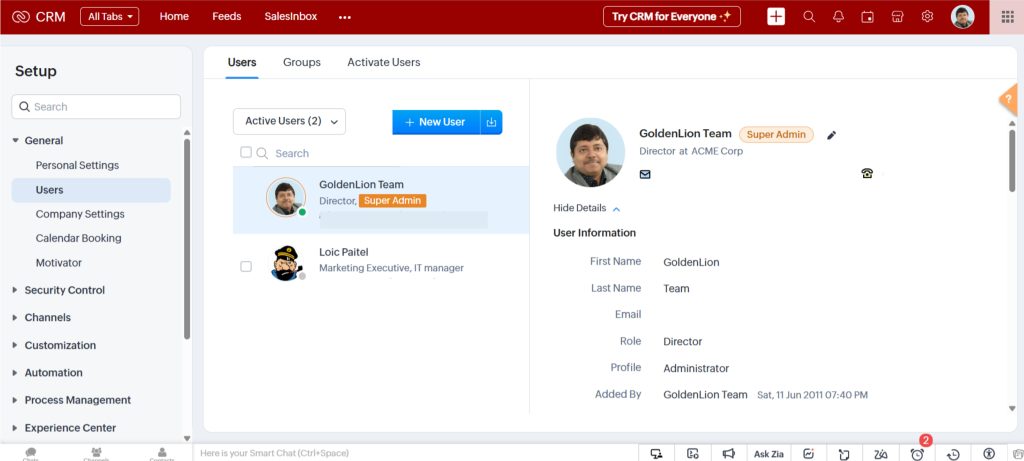Check the select-all users checkbox
Screen dimensions: 1024x461
point(246,153)
